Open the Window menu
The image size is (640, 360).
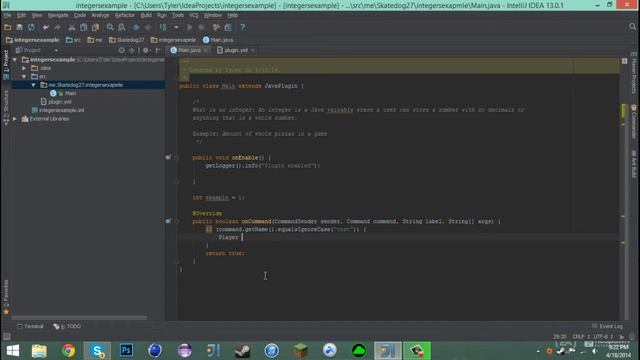tap(213, 15)
